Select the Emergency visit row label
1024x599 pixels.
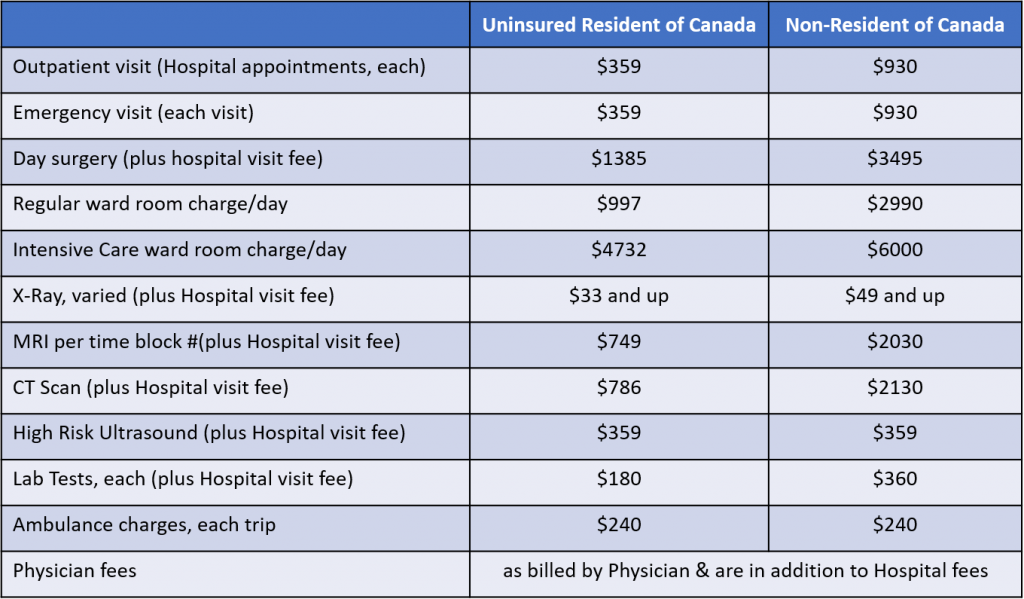click(133, 113)
